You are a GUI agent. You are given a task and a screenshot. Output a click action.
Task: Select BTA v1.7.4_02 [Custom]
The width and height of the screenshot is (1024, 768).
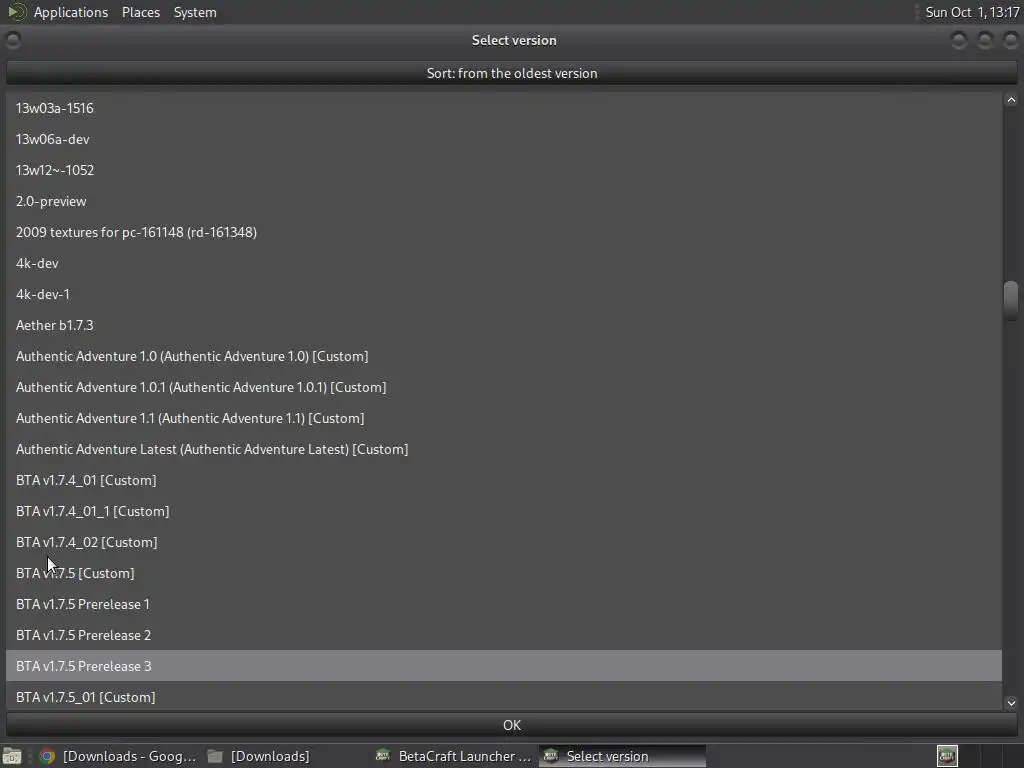(x=504, y=542)
